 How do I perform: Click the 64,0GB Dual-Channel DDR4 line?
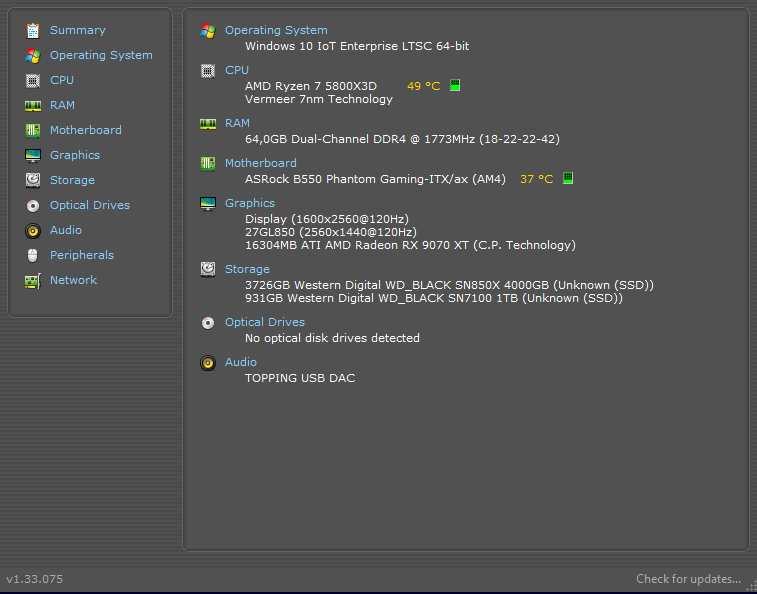tap(402, 139)
